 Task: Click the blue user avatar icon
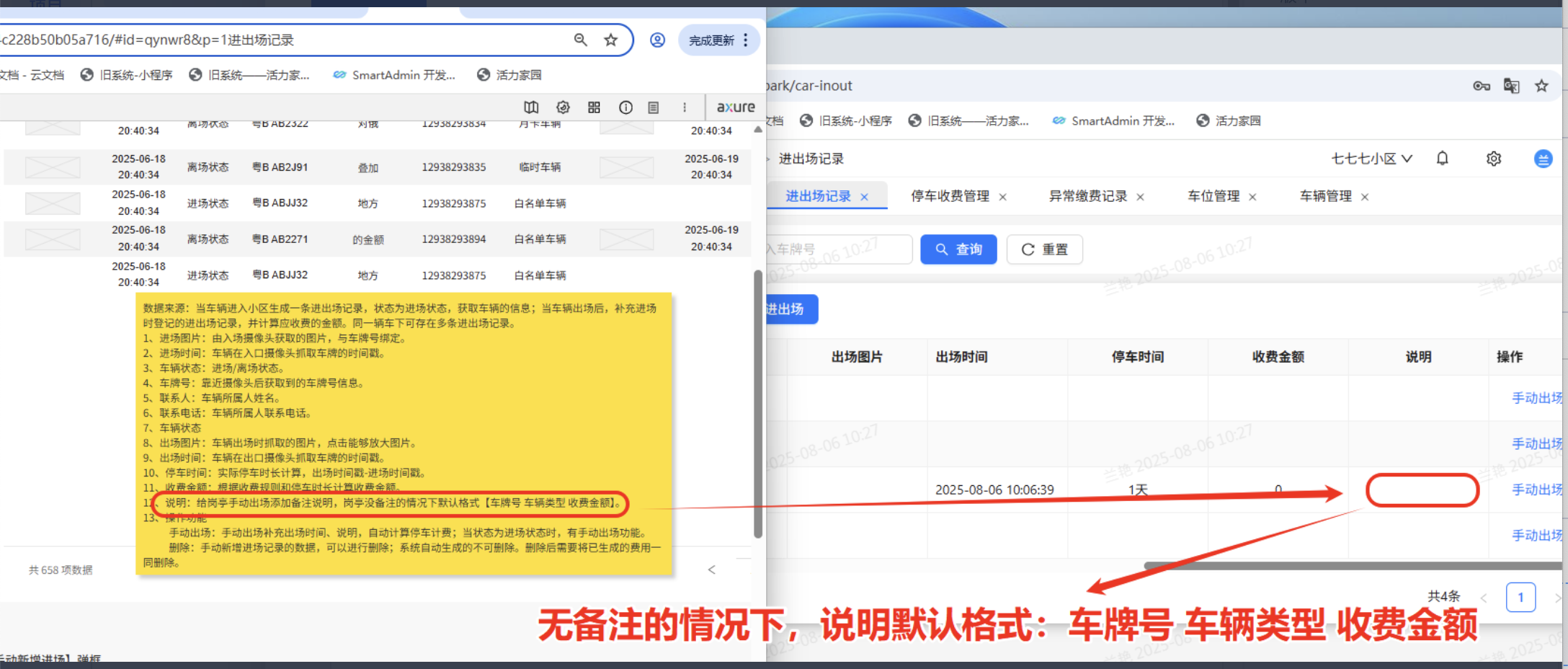tap(1544, 159)
